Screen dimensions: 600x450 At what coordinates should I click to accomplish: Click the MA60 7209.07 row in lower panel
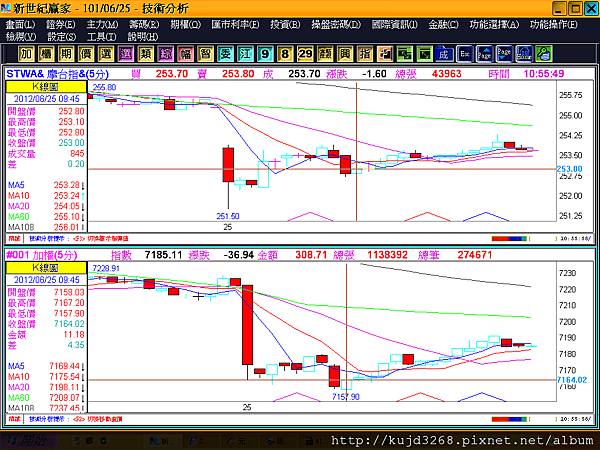click(46, 398)
